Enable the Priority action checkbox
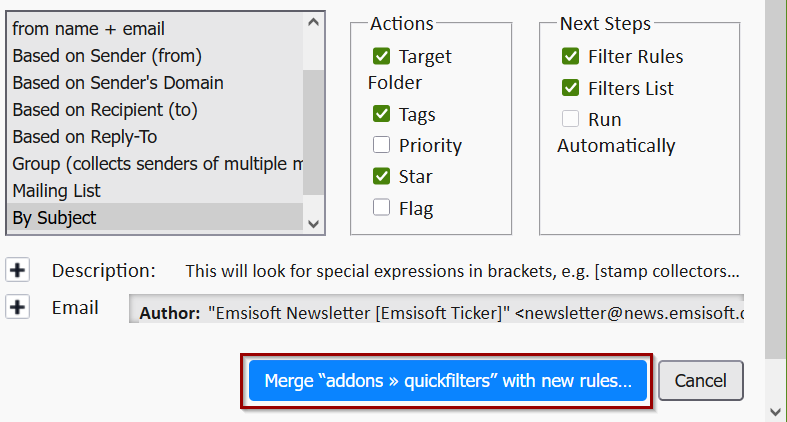This screenshot has height=422, width=787. point(381,145)
